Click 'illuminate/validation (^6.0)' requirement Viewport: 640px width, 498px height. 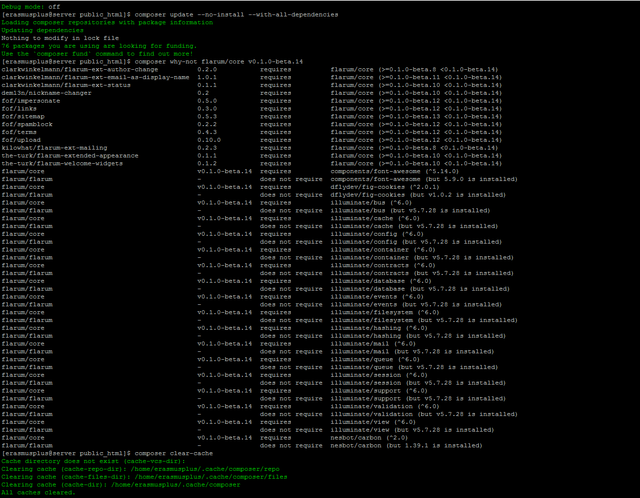(385, 406)
